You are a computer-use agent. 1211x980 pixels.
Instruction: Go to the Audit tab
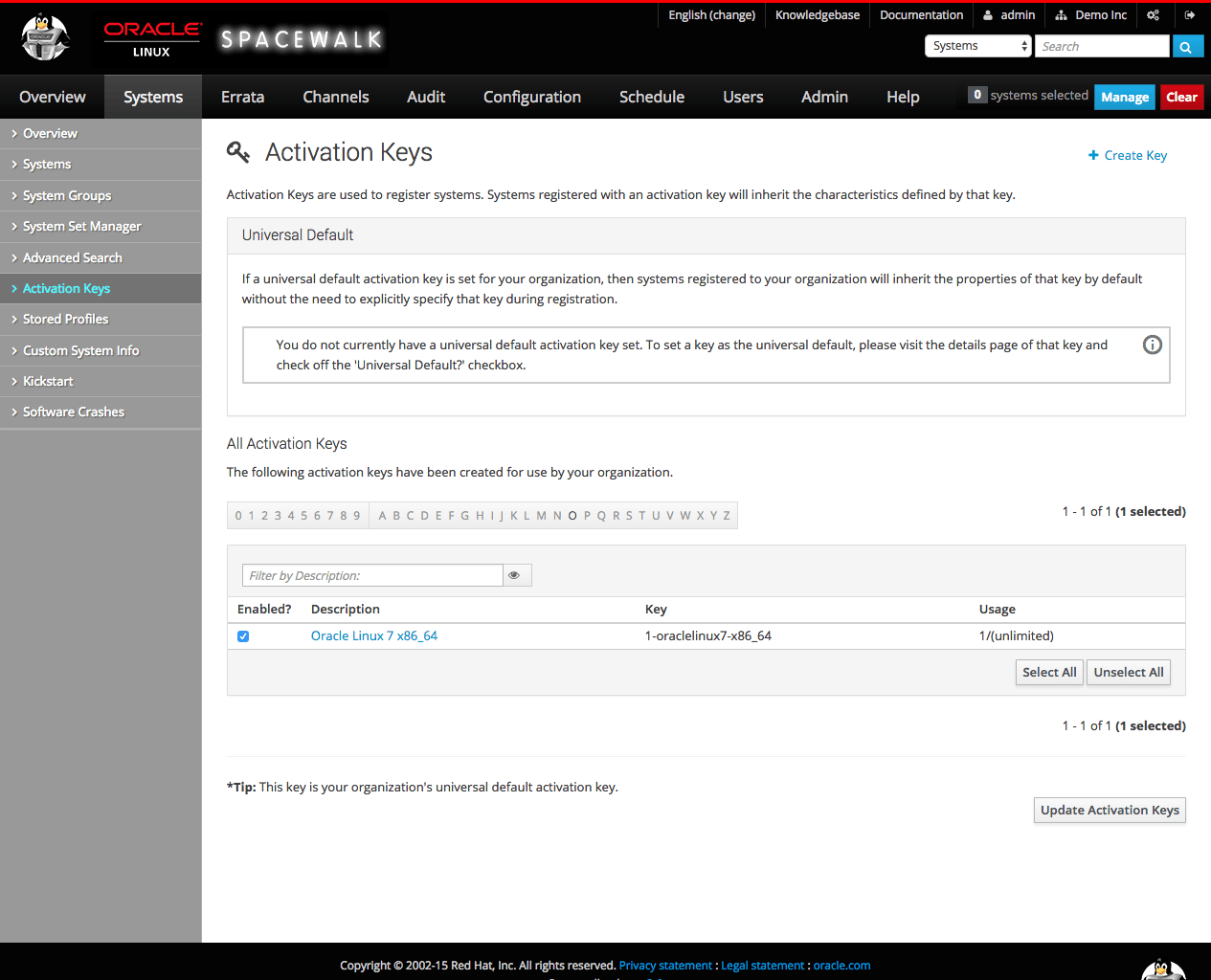426,97
